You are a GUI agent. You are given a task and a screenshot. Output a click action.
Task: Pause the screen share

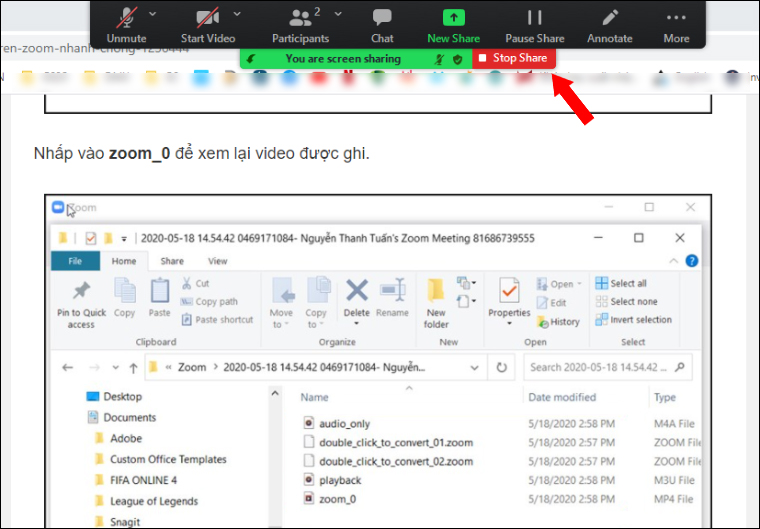pos(535,18)
